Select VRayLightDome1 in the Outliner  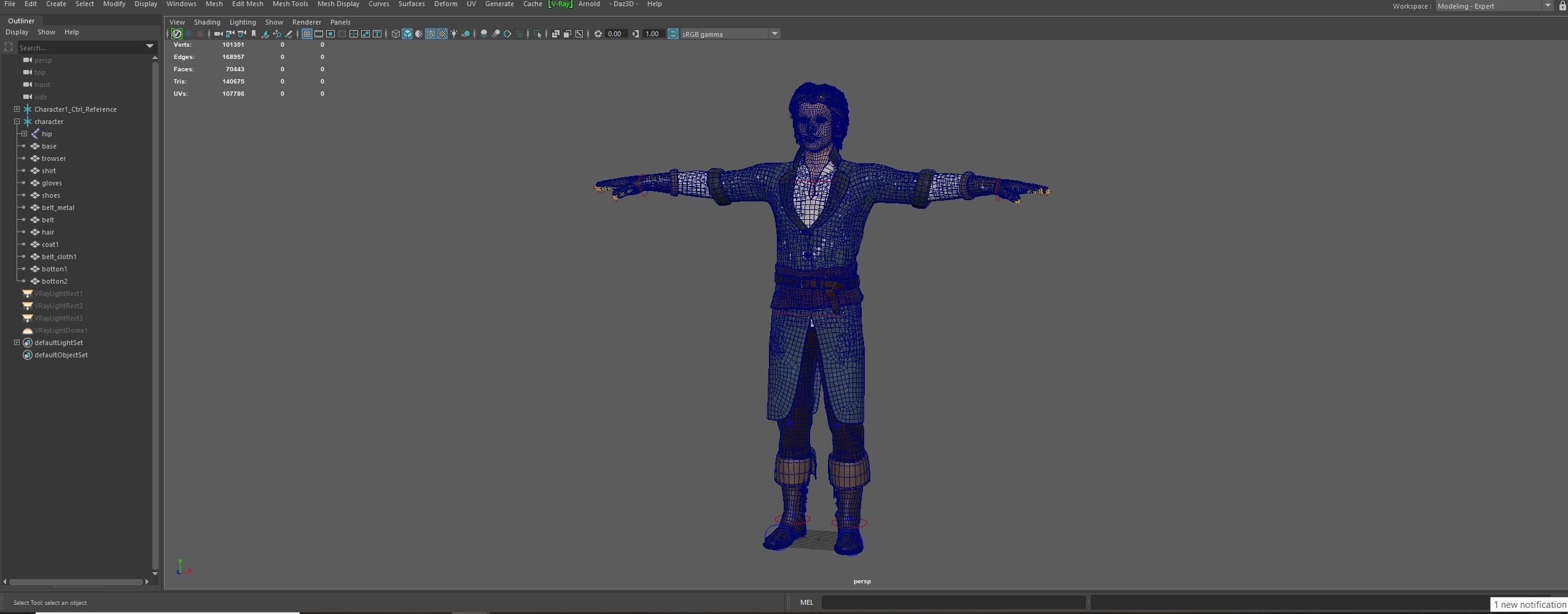pyautogui.click(x=61, y=330)
